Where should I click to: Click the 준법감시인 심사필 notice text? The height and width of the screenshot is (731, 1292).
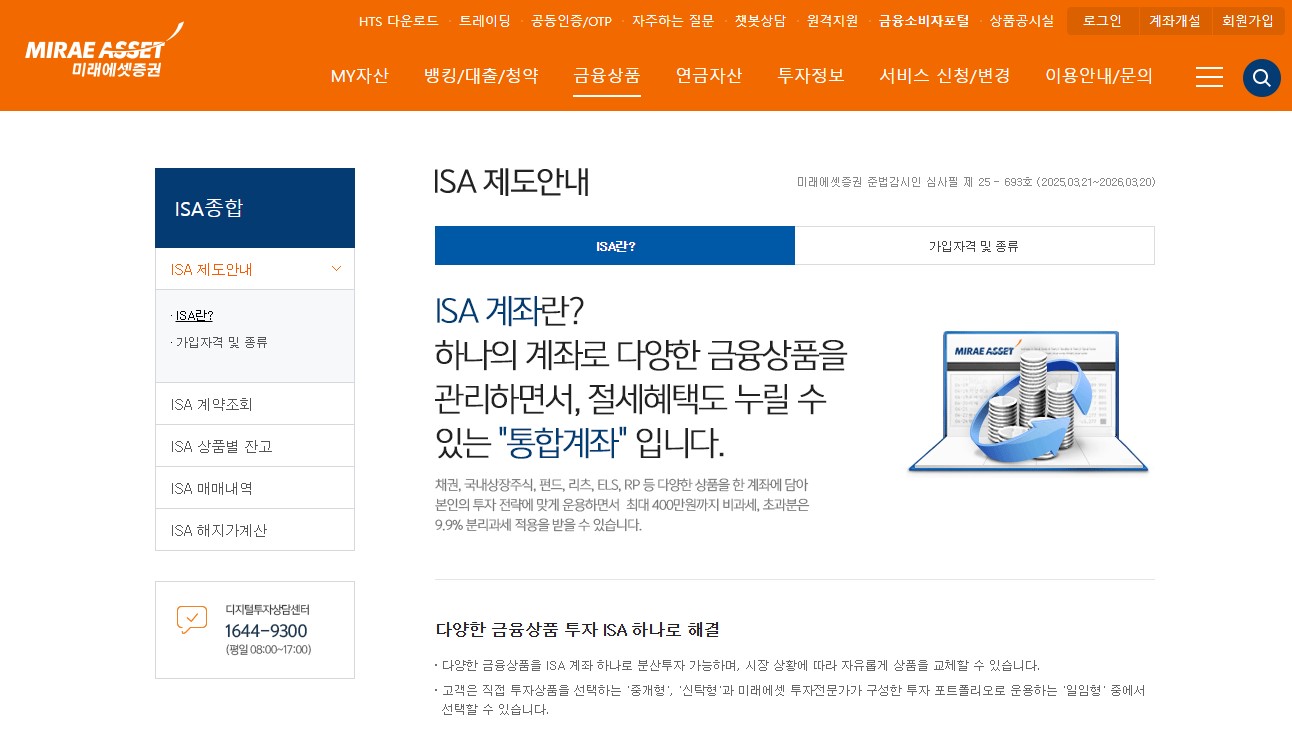[976, 182]
